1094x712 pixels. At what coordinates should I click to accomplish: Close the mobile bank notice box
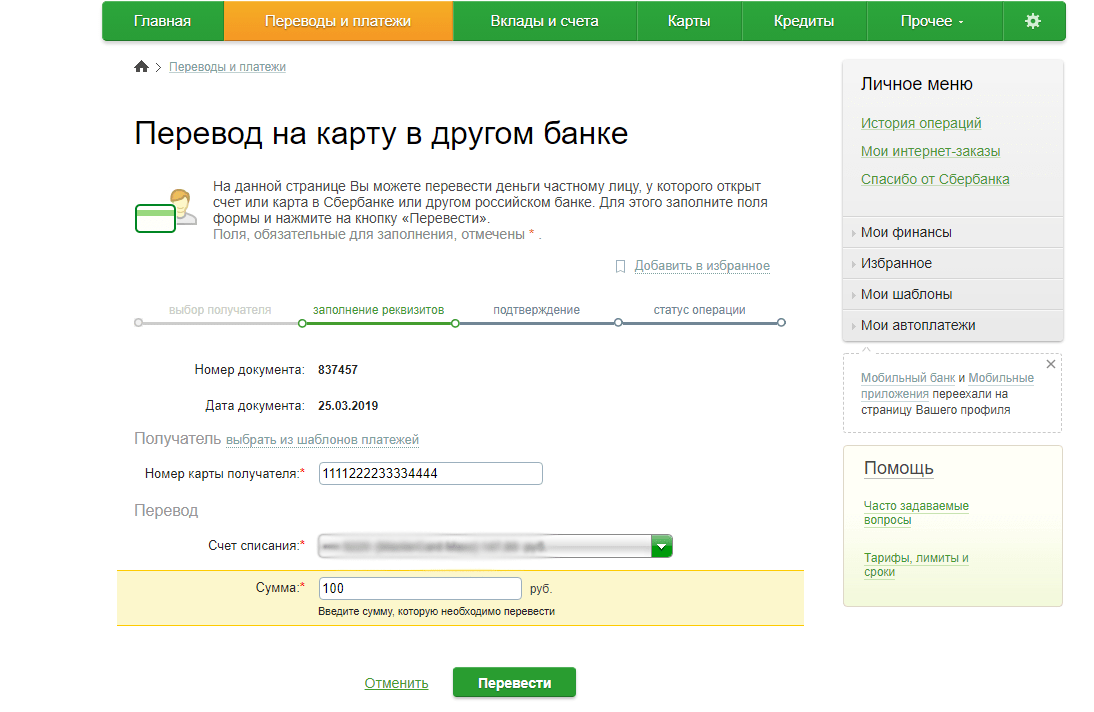1050,365
